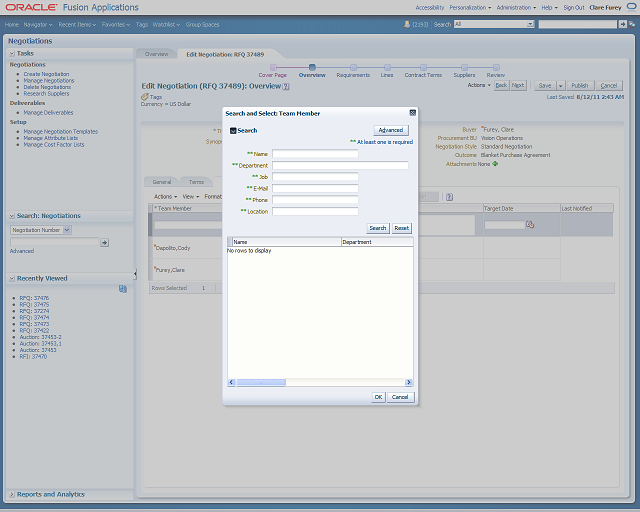Open recently viewed RFQ: 37476
640x512 pixels.
(34, 298)
